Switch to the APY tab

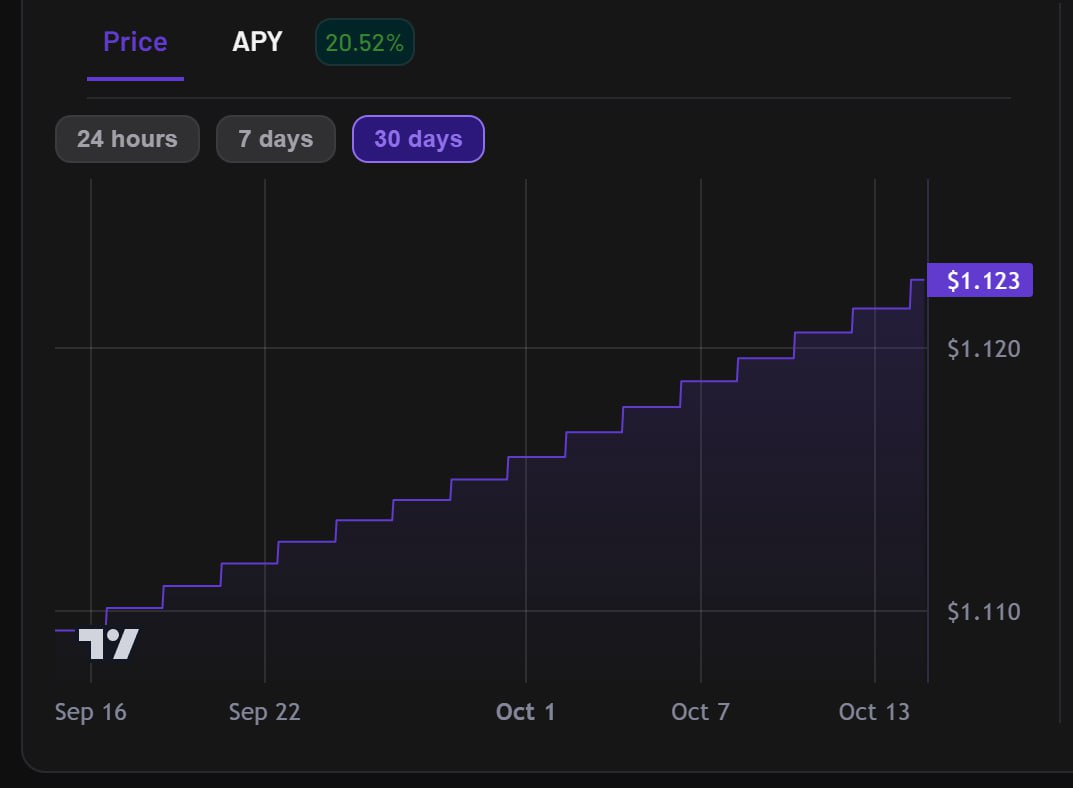[257, 42]
